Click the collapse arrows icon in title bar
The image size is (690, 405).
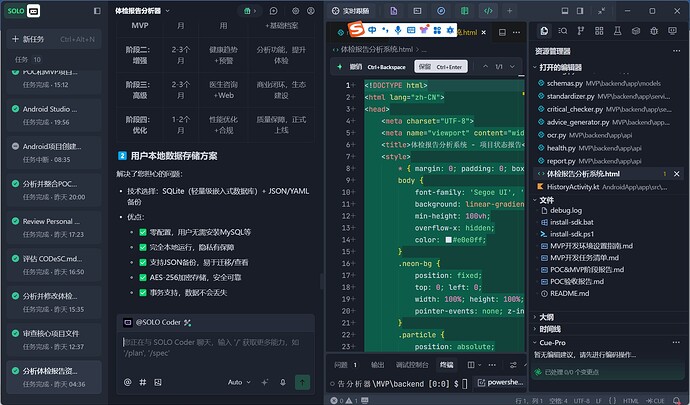(602, 11)
